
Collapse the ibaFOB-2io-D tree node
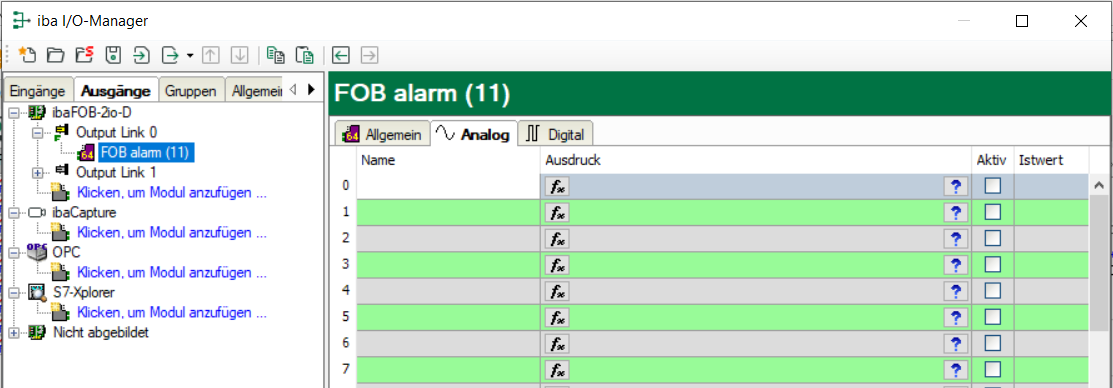13,112
